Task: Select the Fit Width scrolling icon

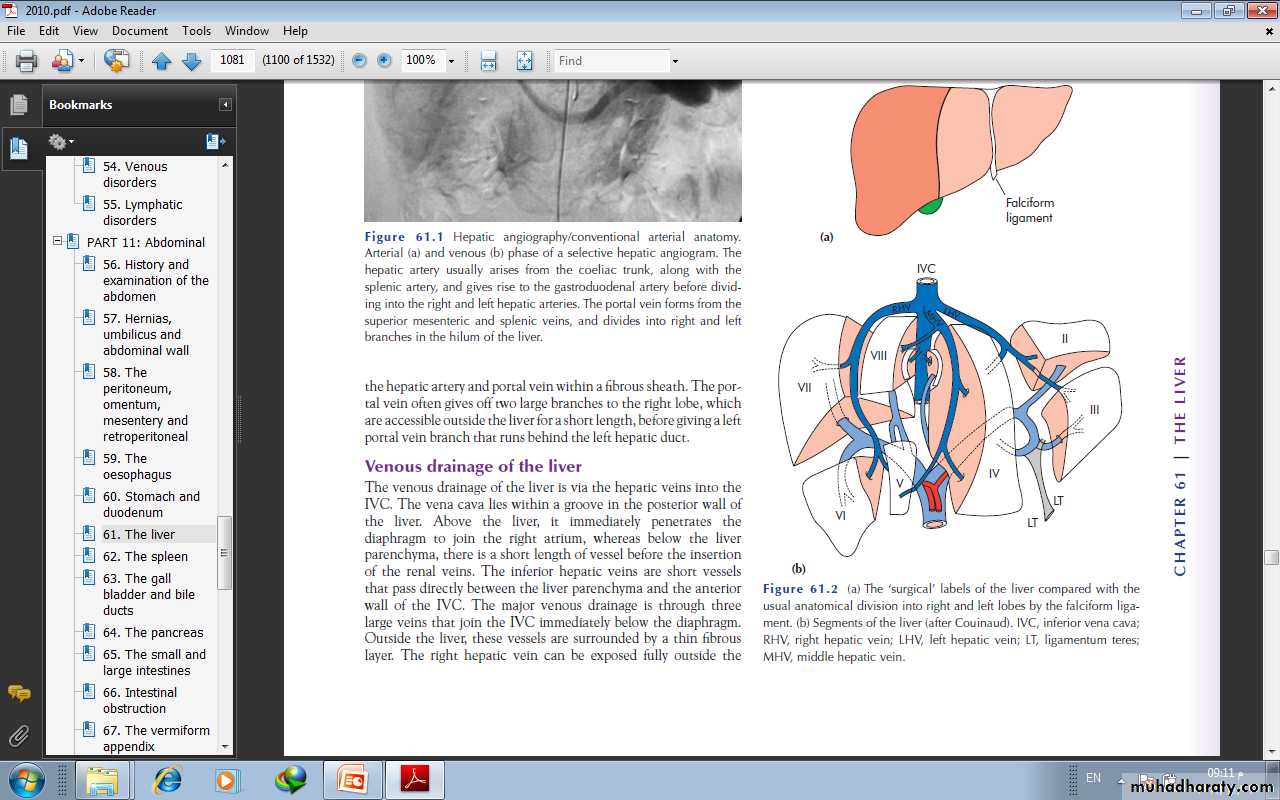Action: click(488, 61)
